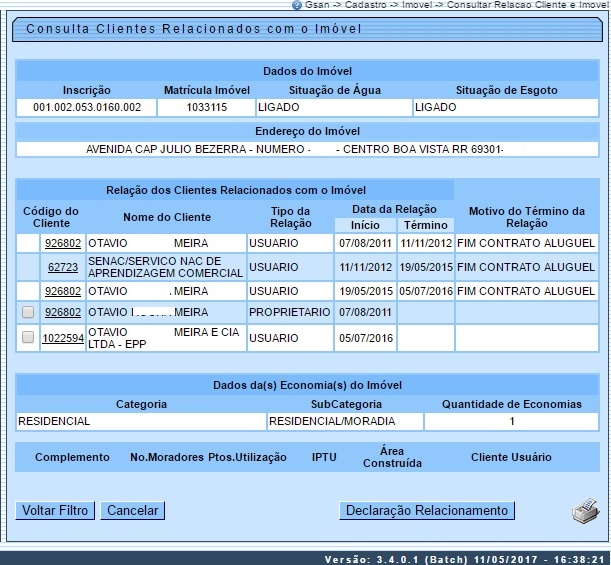Click Declaração Relacionamento button
This screenshot has width=611, height=565.
click(427, 511)
